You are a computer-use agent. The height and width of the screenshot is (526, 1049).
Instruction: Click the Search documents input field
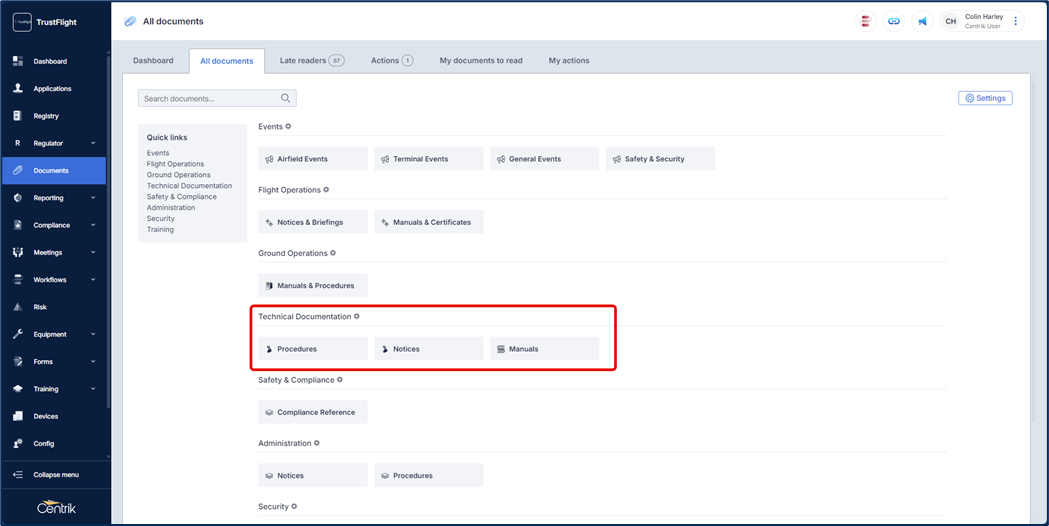pos(208,98)
